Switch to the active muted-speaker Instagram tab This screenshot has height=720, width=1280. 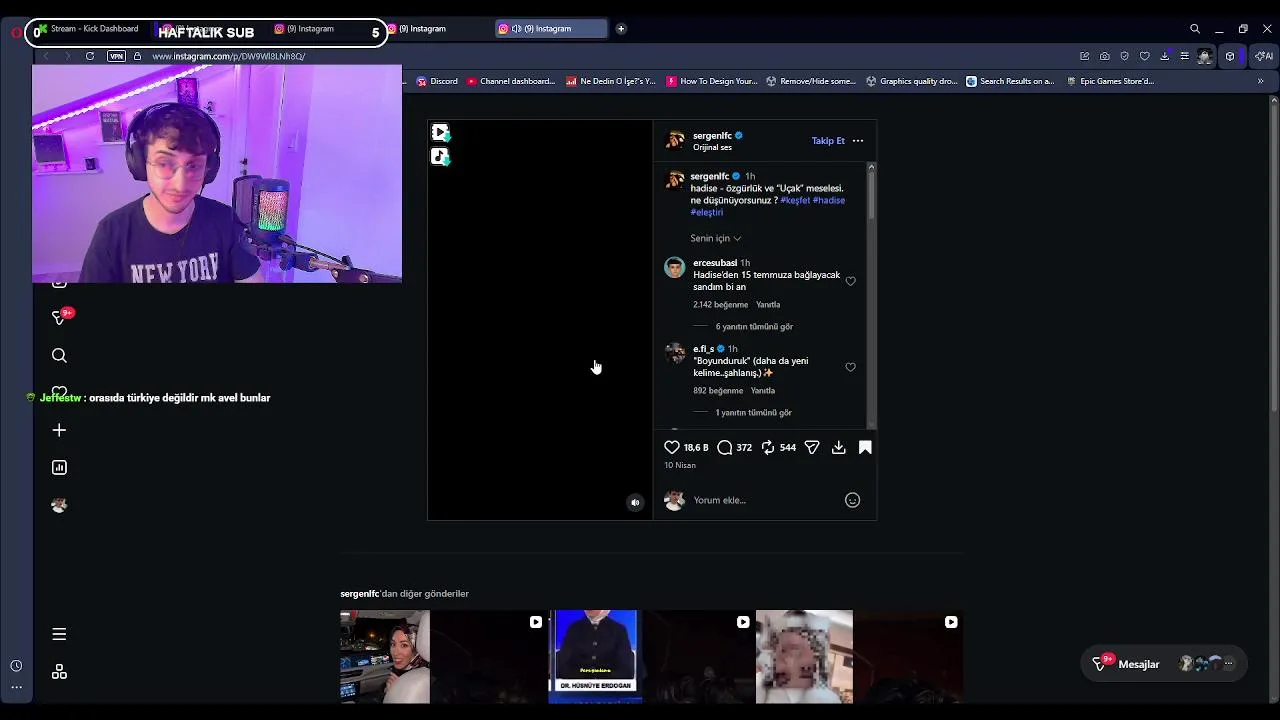coord(550,29)
